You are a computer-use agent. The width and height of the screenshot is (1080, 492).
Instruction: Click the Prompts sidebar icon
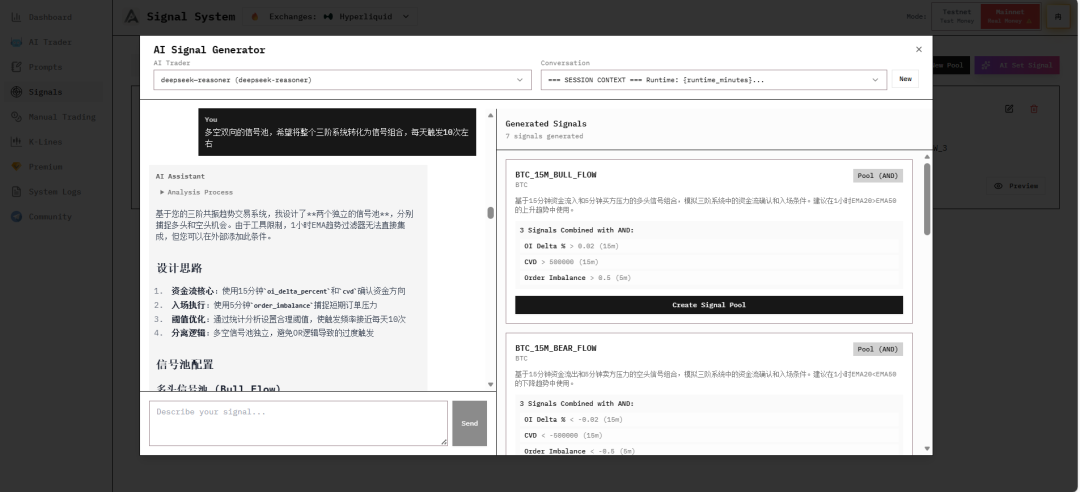click(x=17, y=67)
